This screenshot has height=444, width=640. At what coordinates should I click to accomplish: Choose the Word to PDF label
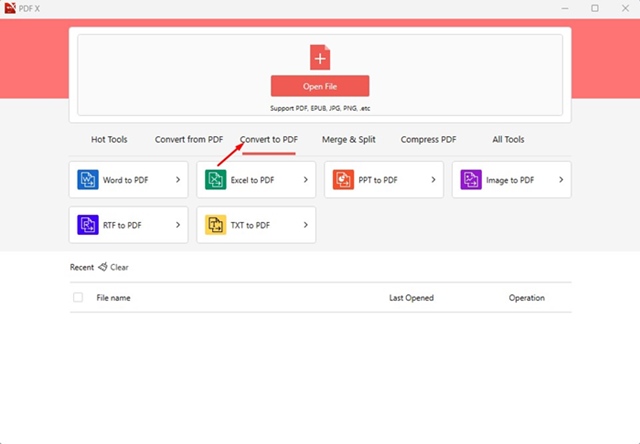coord(125,180)
